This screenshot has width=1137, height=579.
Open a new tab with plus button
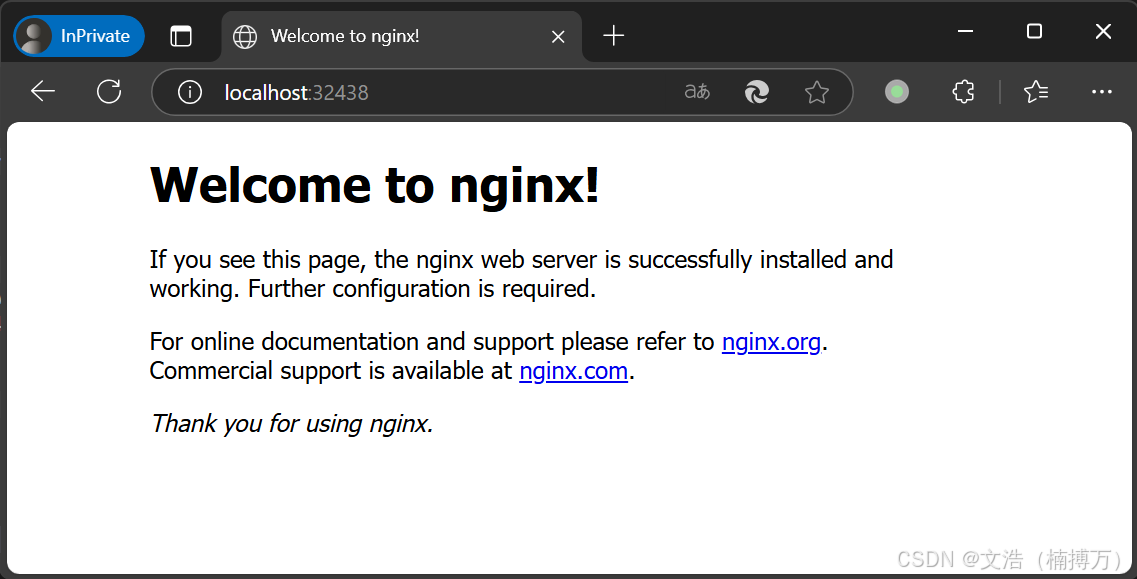(x=613, y=36)
